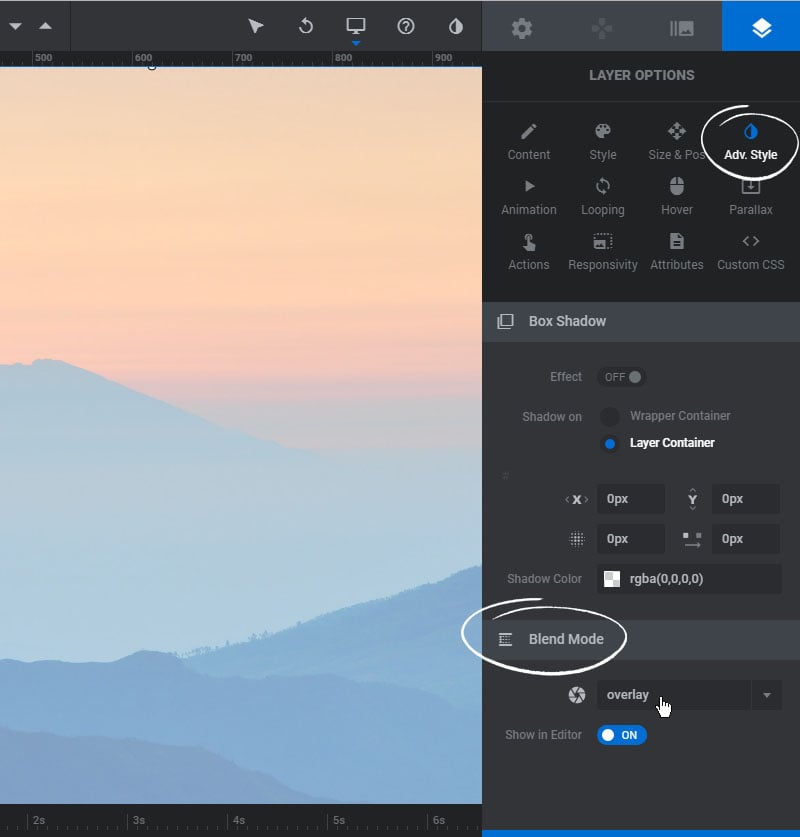Open Size & Pos layer options
800x837 pixels.
tap(676, 143)
